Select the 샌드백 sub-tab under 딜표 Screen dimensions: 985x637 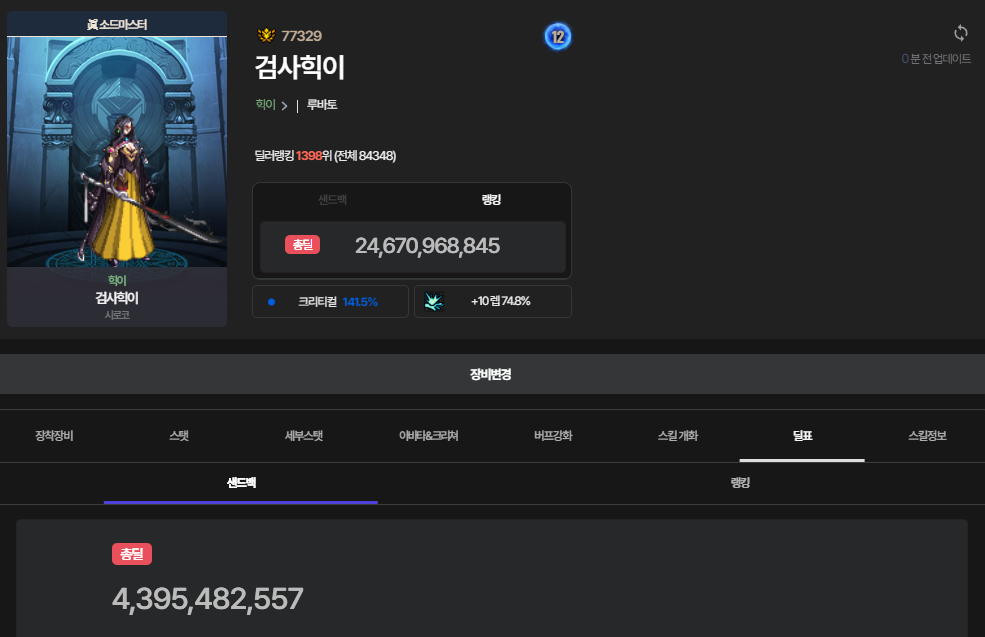pos(241,483)
